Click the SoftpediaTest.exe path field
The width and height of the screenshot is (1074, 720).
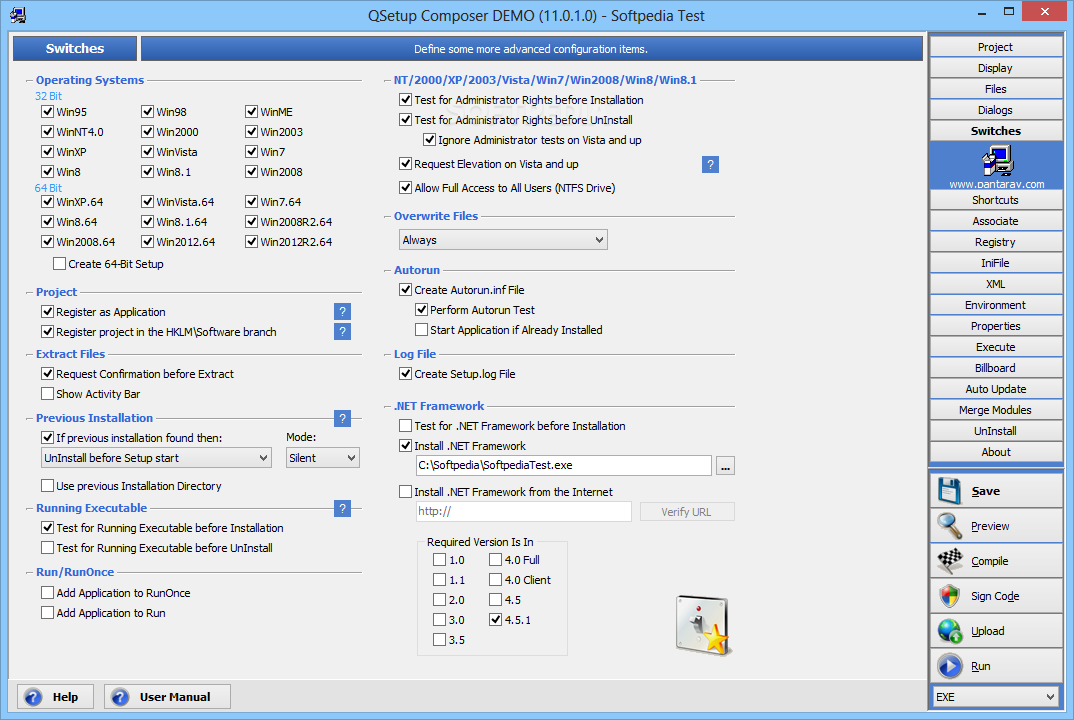point(563,465)
